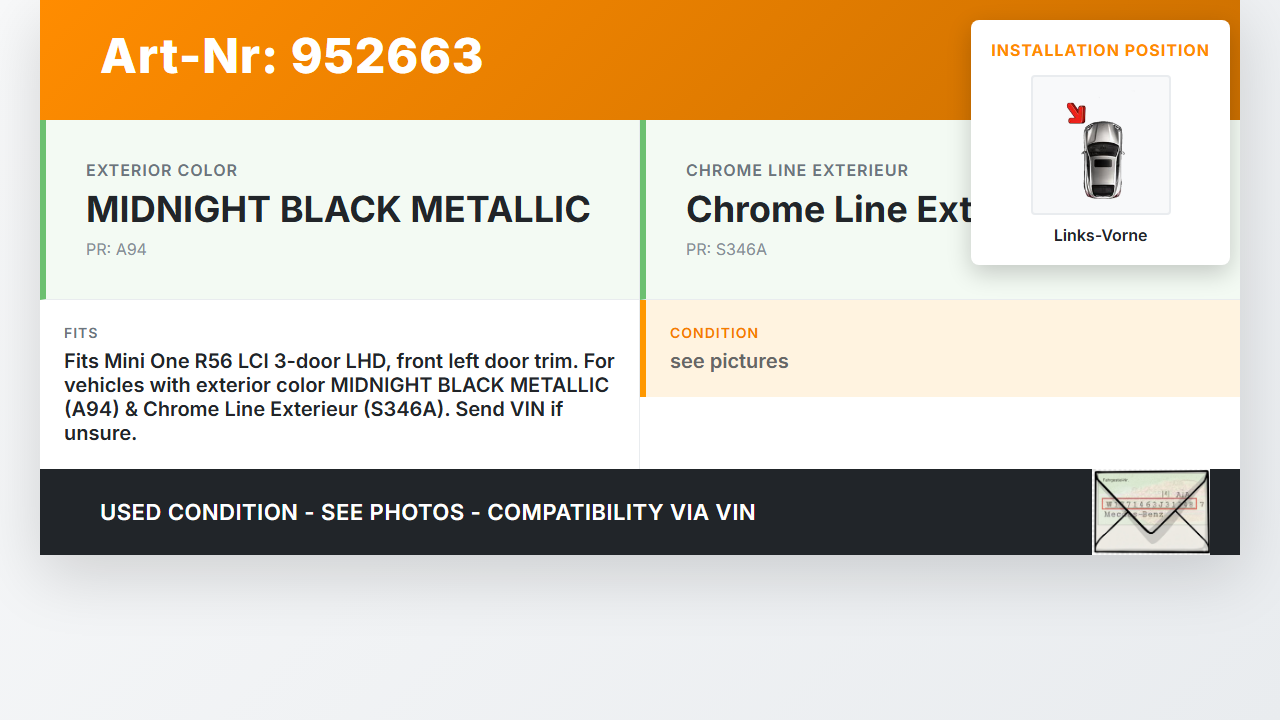Click the Art-Nr: 952663 heading

[x=292, y=56]
